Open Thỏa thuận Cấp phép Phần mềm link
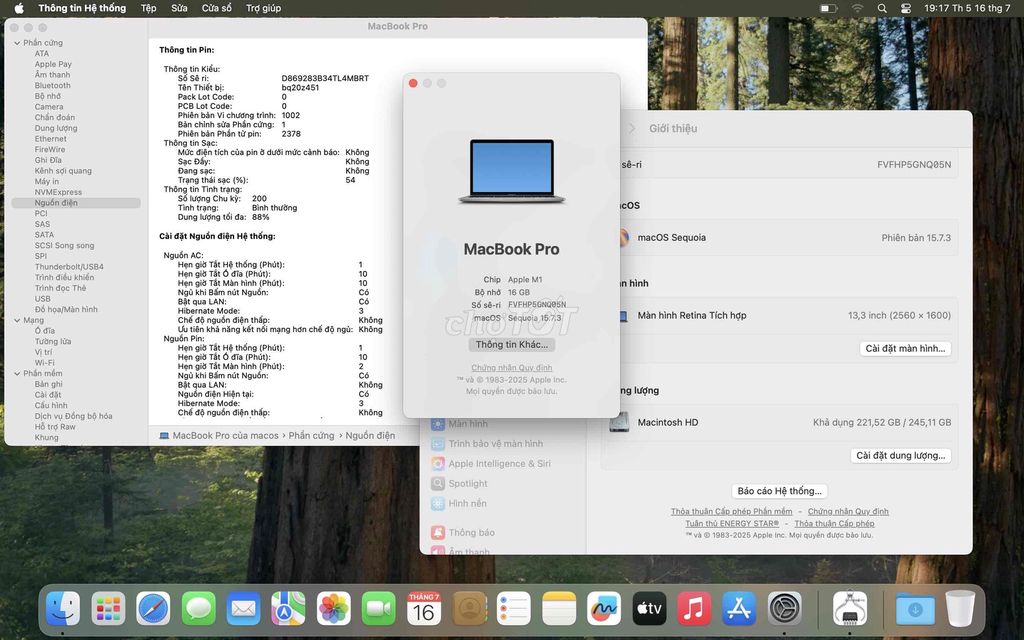 731,511
